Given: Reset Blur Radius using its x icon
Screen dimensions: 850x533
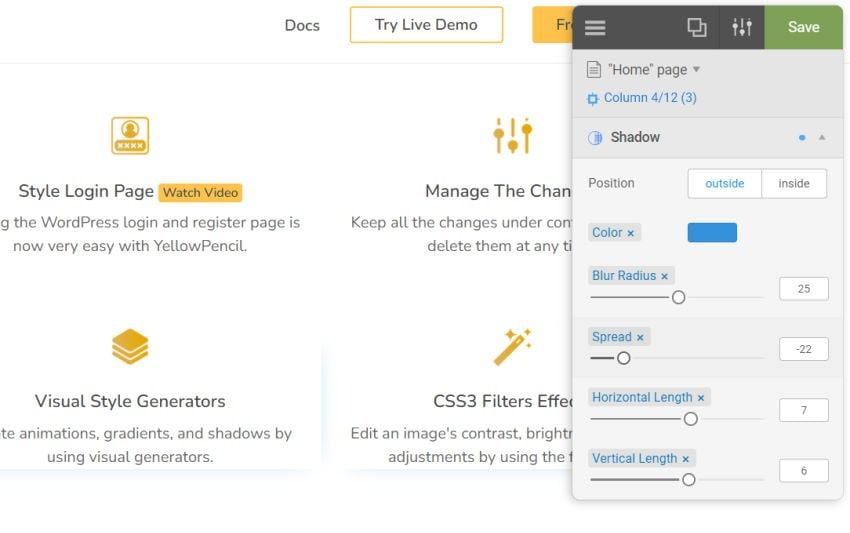Looking at the screenshot, I should tap(664, 276).
